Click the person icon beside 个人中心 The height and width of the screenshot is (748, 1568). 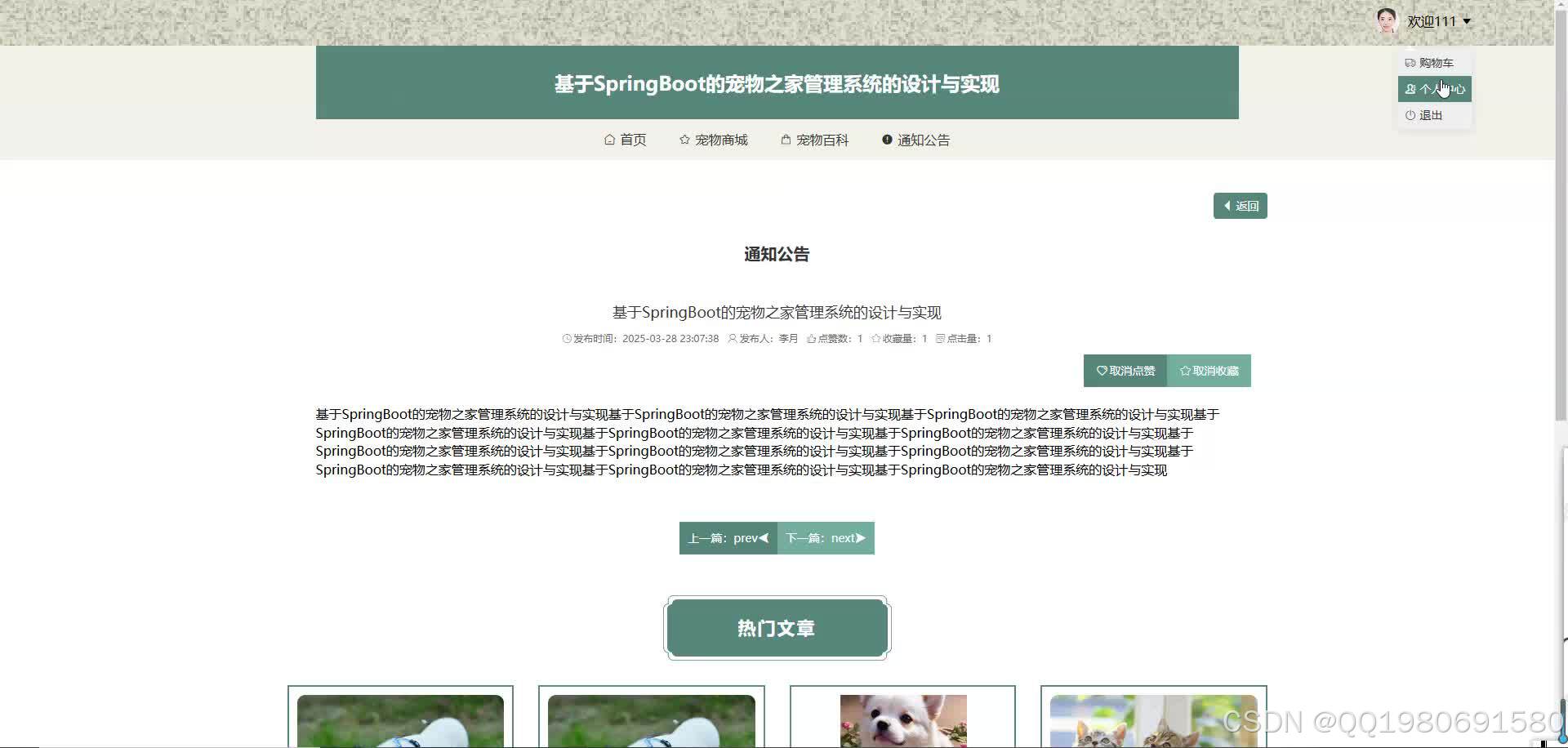1410,88
